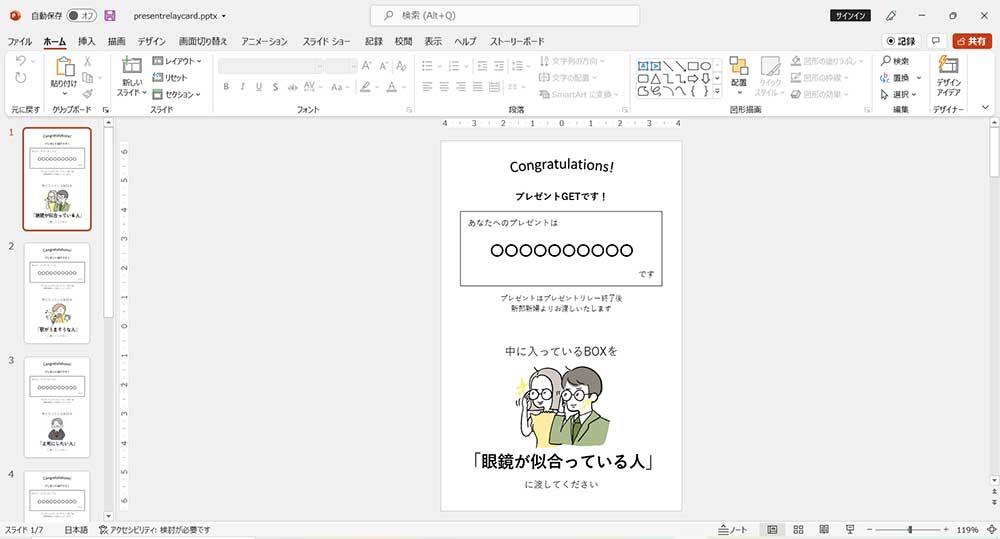Increase font size with larger A
The image size is (1000, 539).
tap(366, 66)
